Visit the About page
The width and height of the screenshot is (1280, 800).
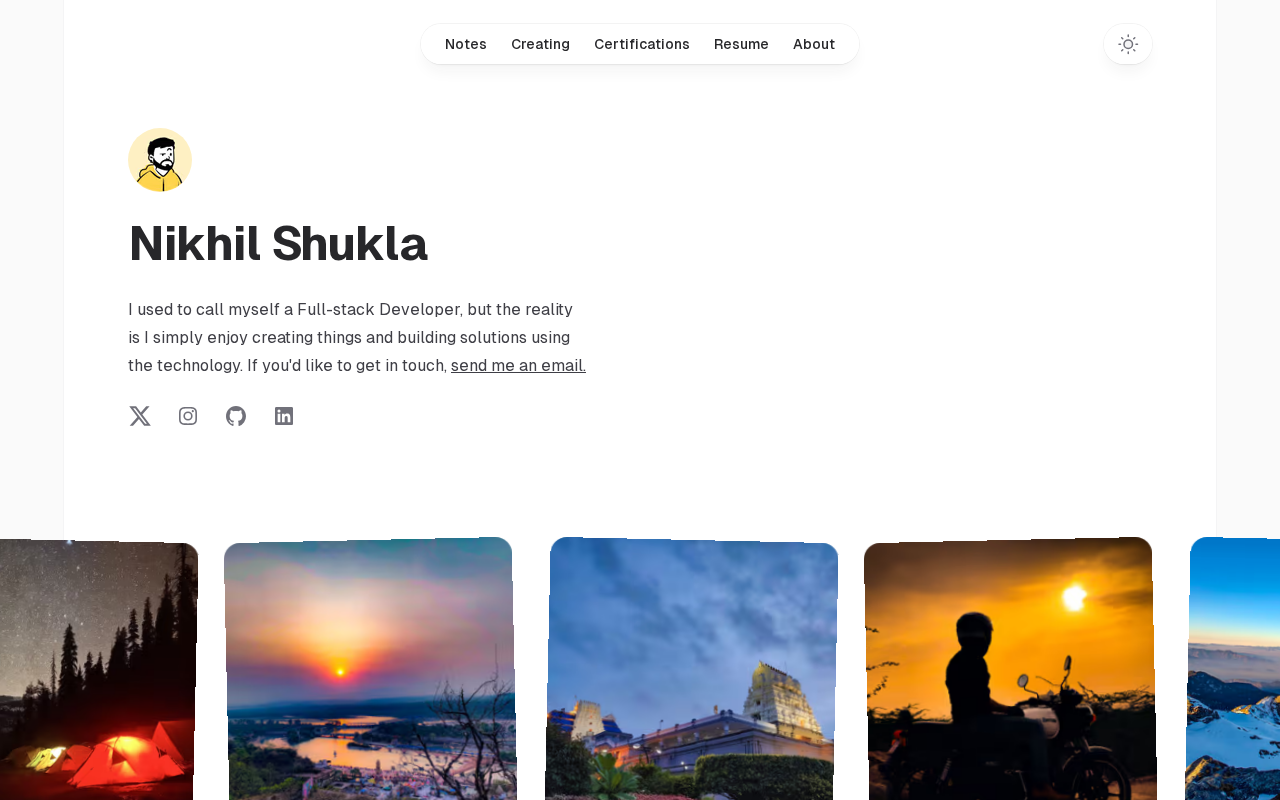[814, 44]
